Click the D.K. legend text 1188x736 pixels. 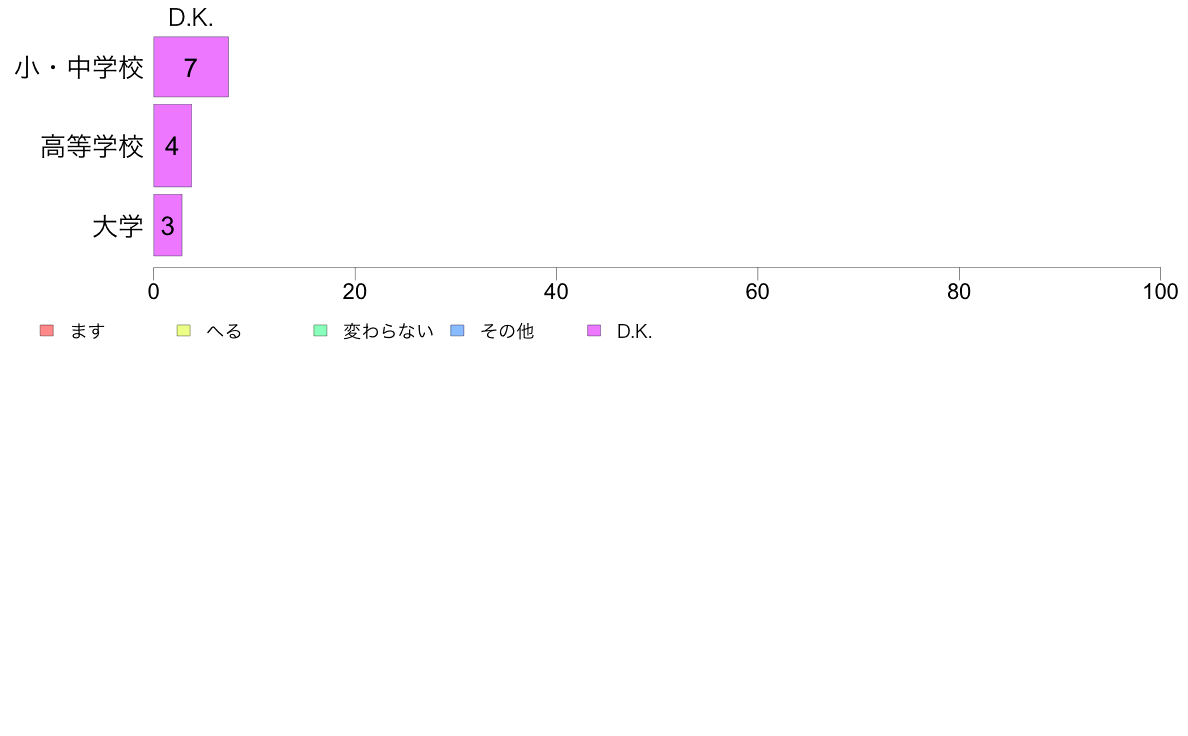pos(634,331)
